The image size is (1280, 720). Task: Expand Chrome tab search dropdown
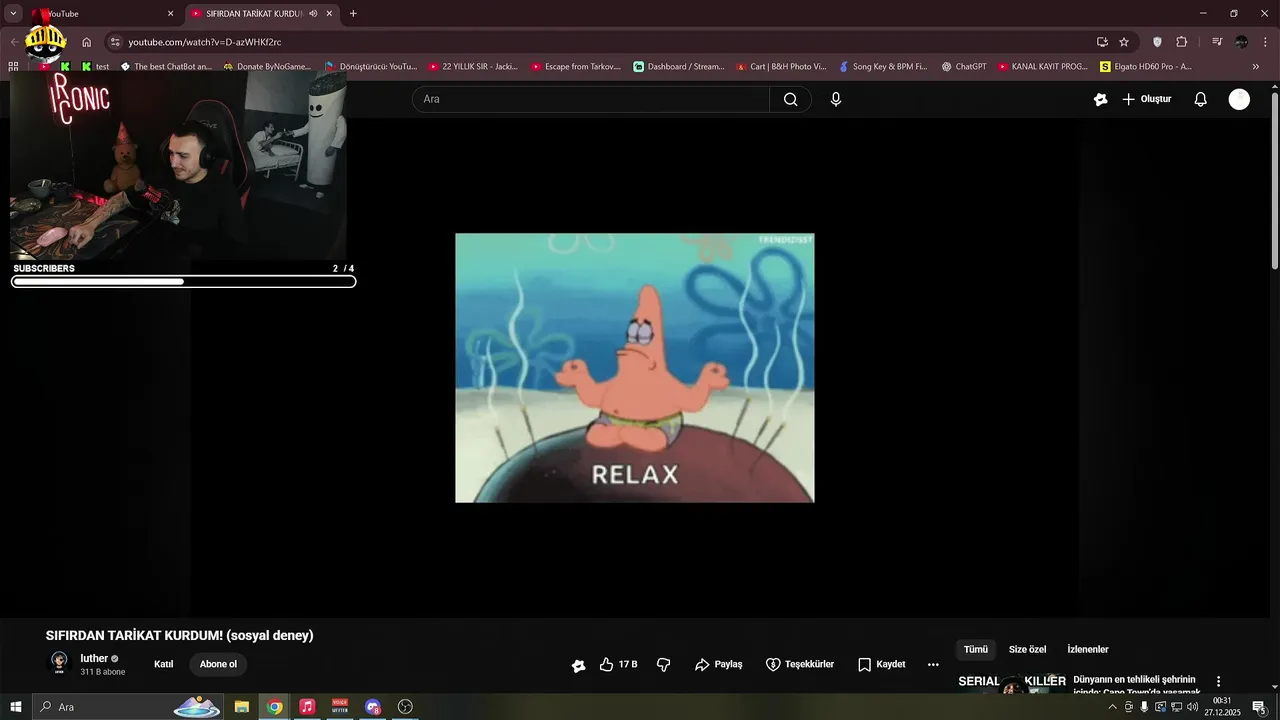click(14, 14)
